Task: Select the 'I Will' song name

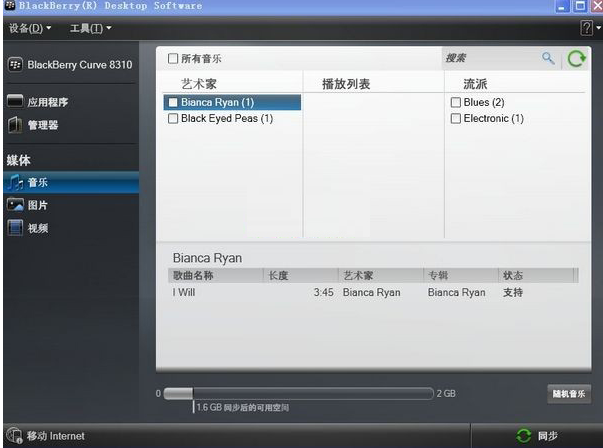Action: tap(184, 292)
